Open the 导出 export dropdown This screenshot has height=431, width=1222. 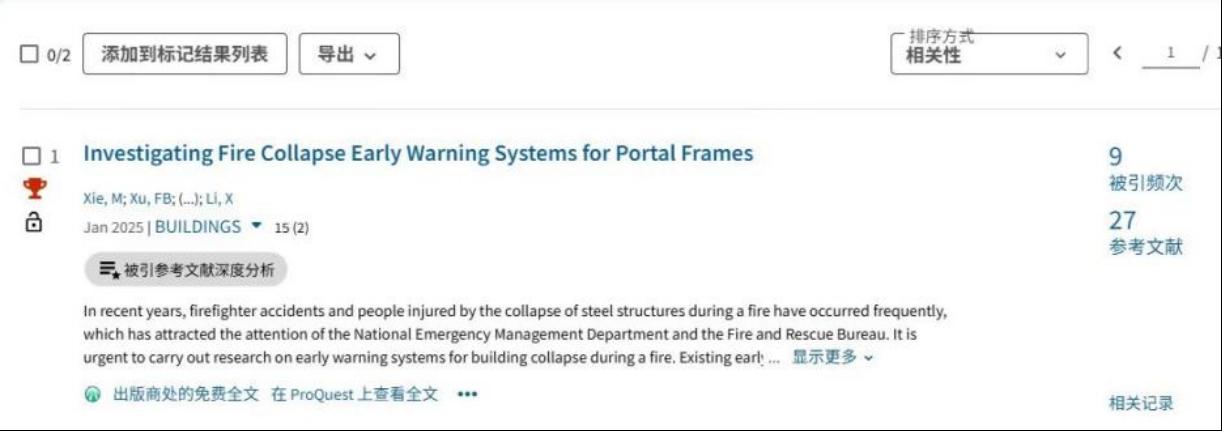tap(348, 54)
